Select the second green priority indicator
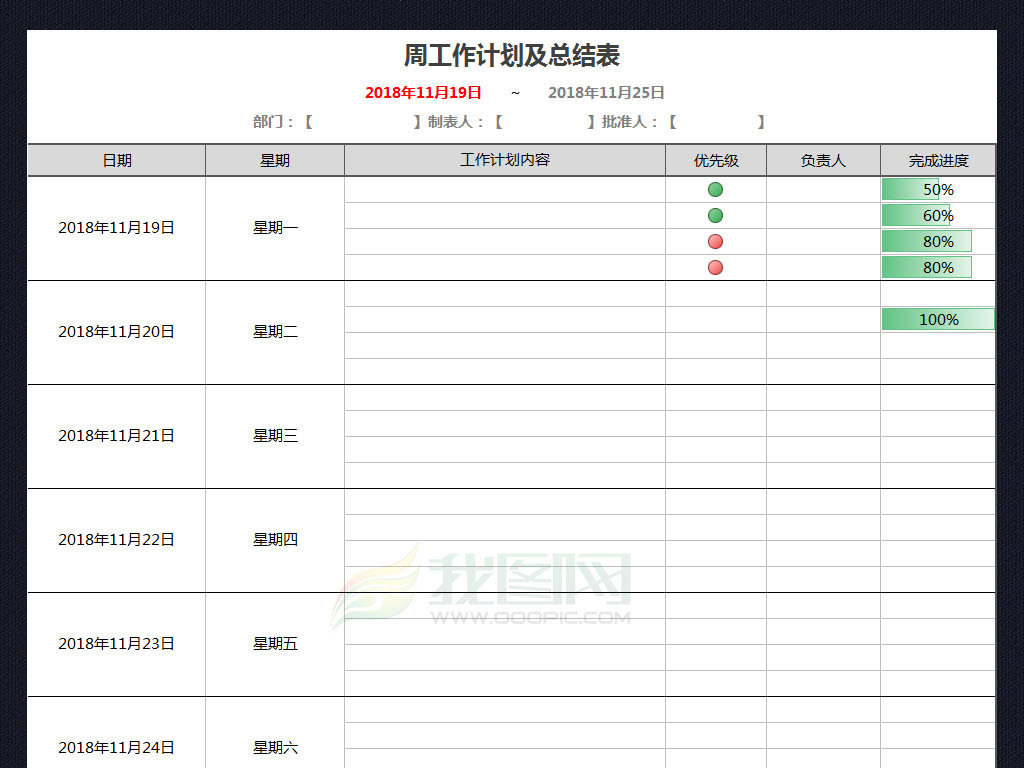This screenshot has height=768, width=1024. pyautogui.click(x=715, y=215)
